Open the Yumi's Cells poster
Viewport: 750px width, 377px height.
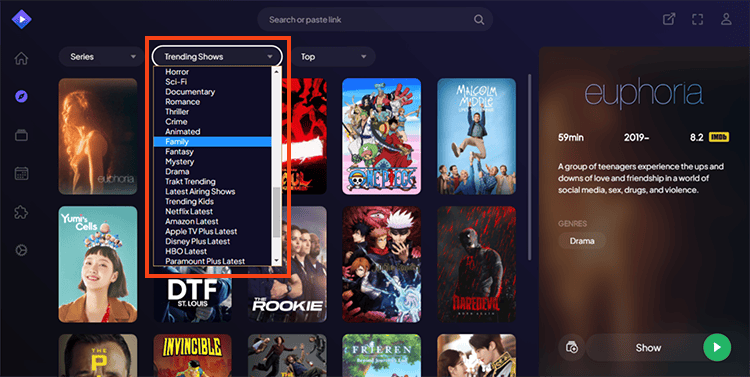pos(98,264)
